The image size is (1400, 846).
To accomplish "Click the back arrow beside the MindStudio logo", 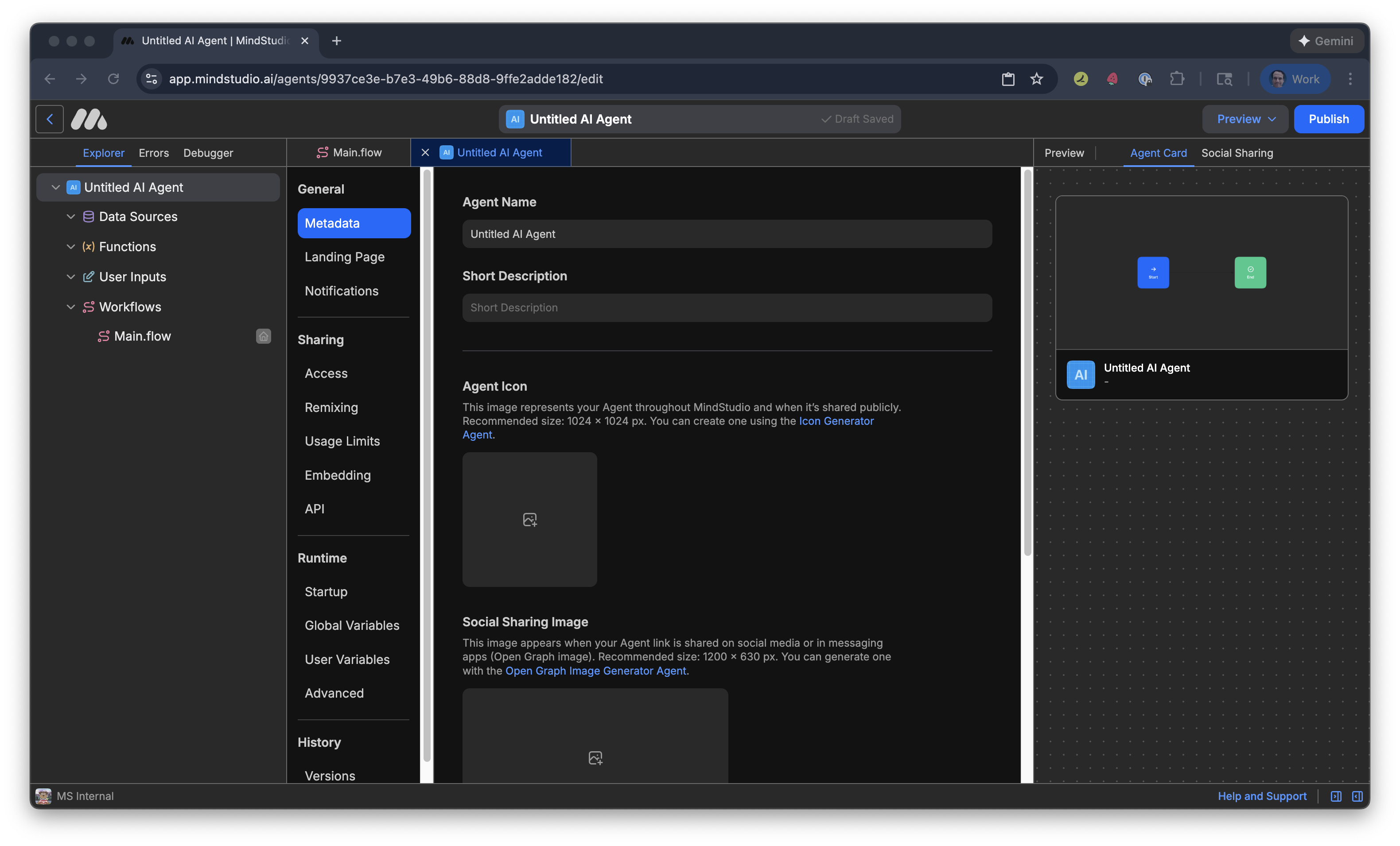I will pyautogui.click(x=50, y=119).
